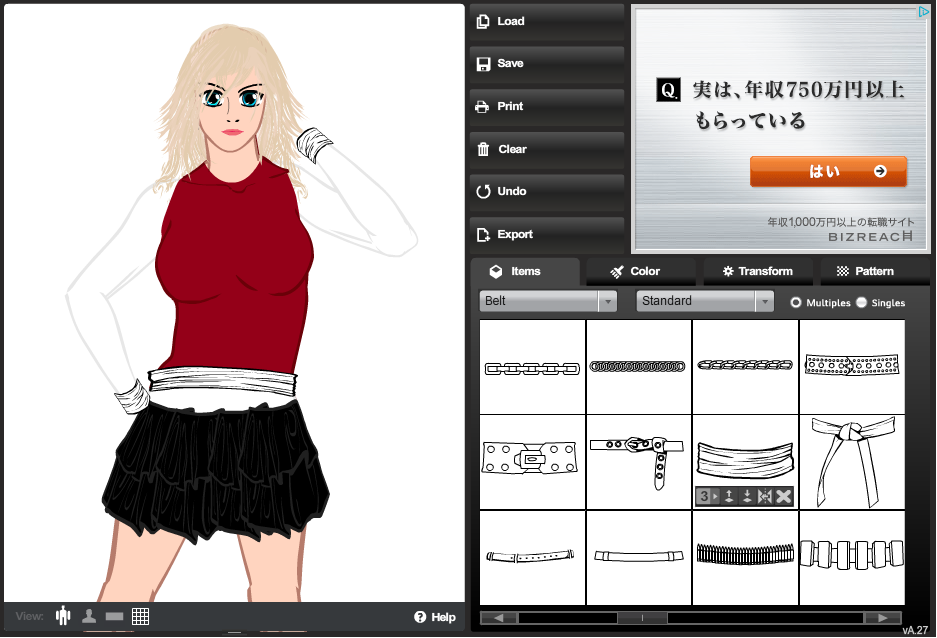Move the selected belt layer up
937x638 pixels.
click(x=729, y=497)
